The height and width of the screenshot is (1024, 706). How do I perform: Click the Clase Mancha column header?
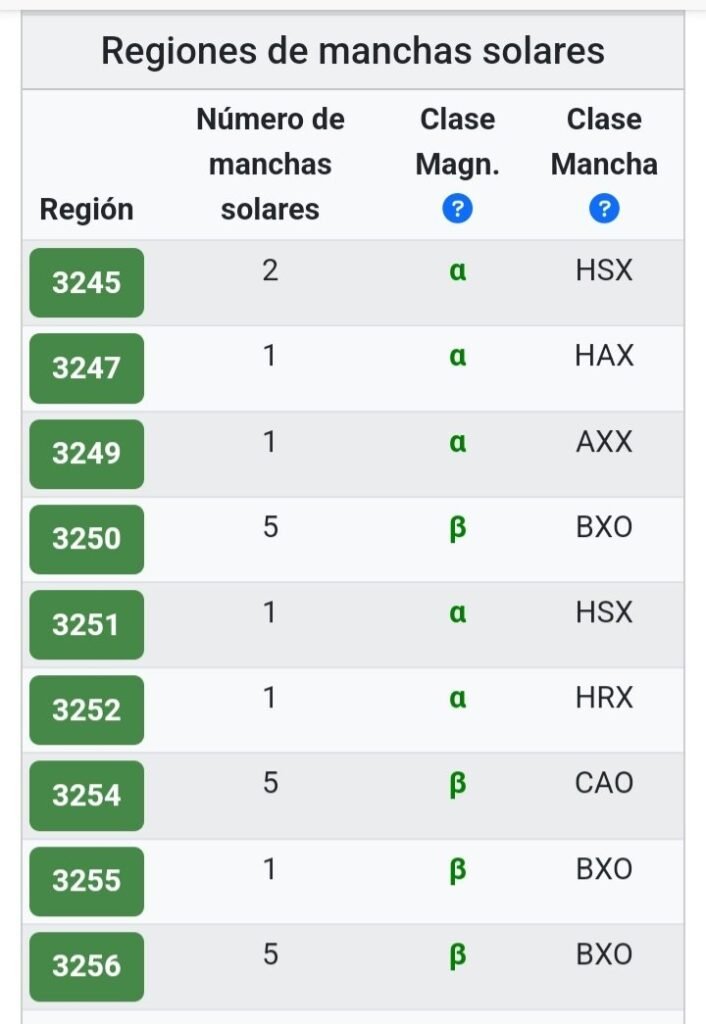(604, 141)
